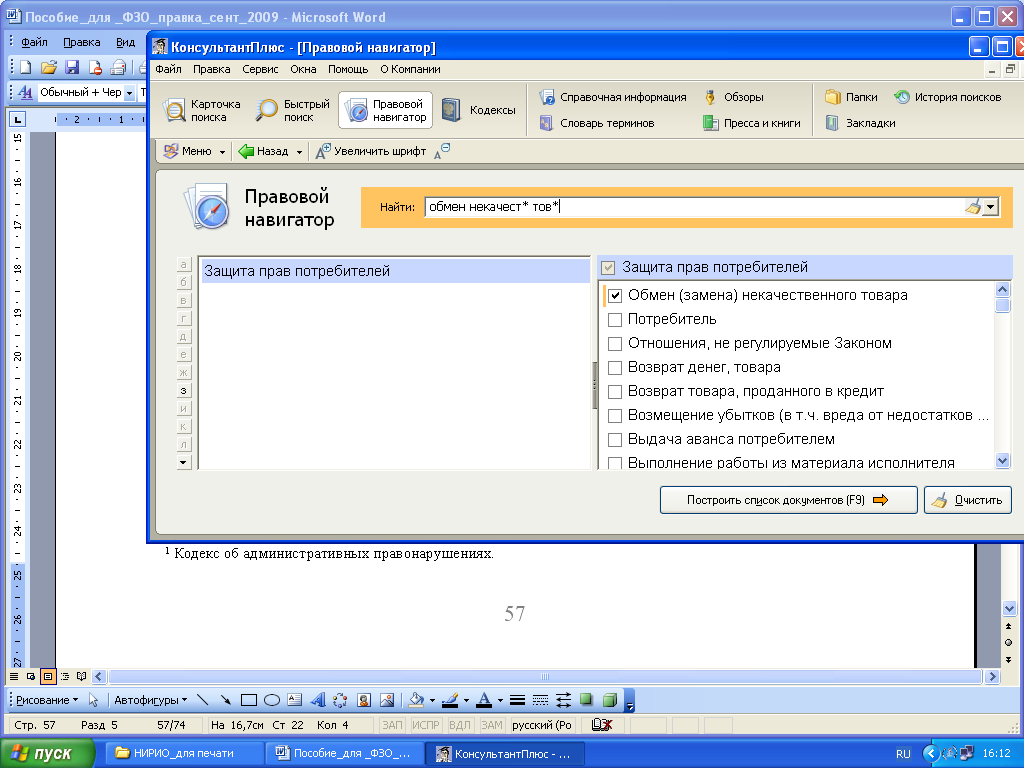Check Возврат денег, товара
Screen dimensions: 1024x768
[x=615, y=368]
